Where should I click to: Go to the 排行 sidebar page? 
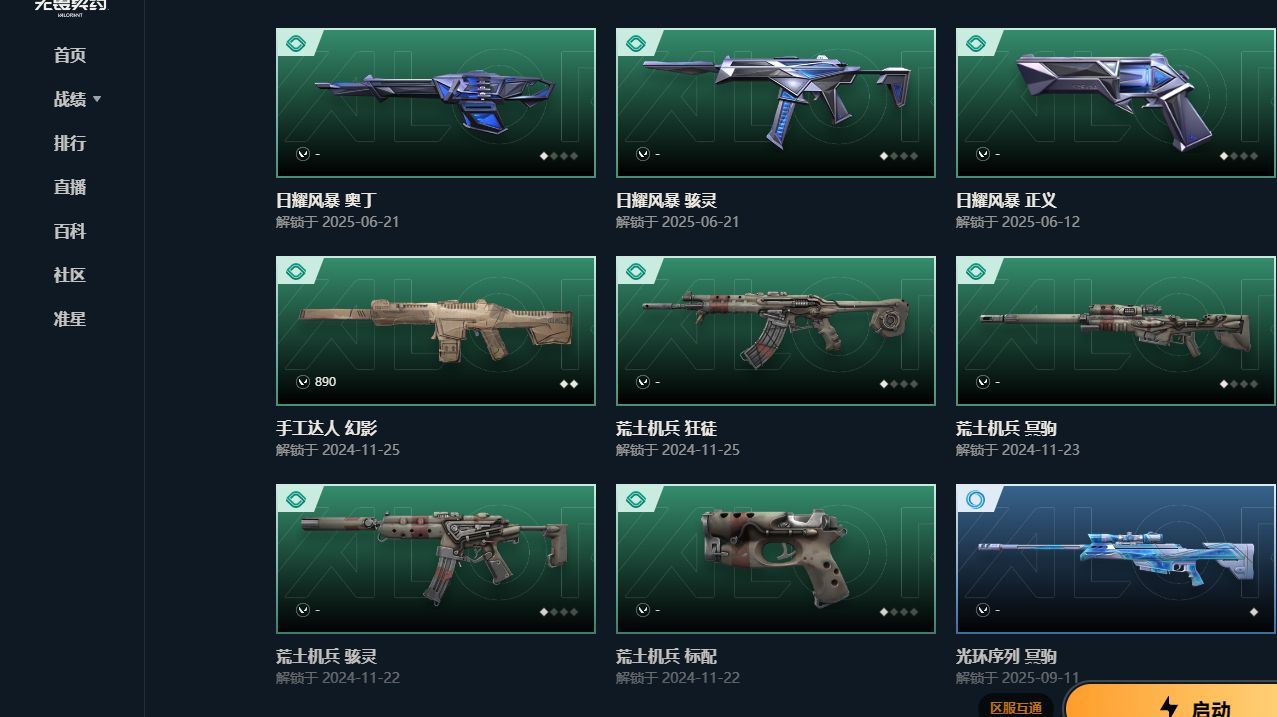[x=70, y=143]
